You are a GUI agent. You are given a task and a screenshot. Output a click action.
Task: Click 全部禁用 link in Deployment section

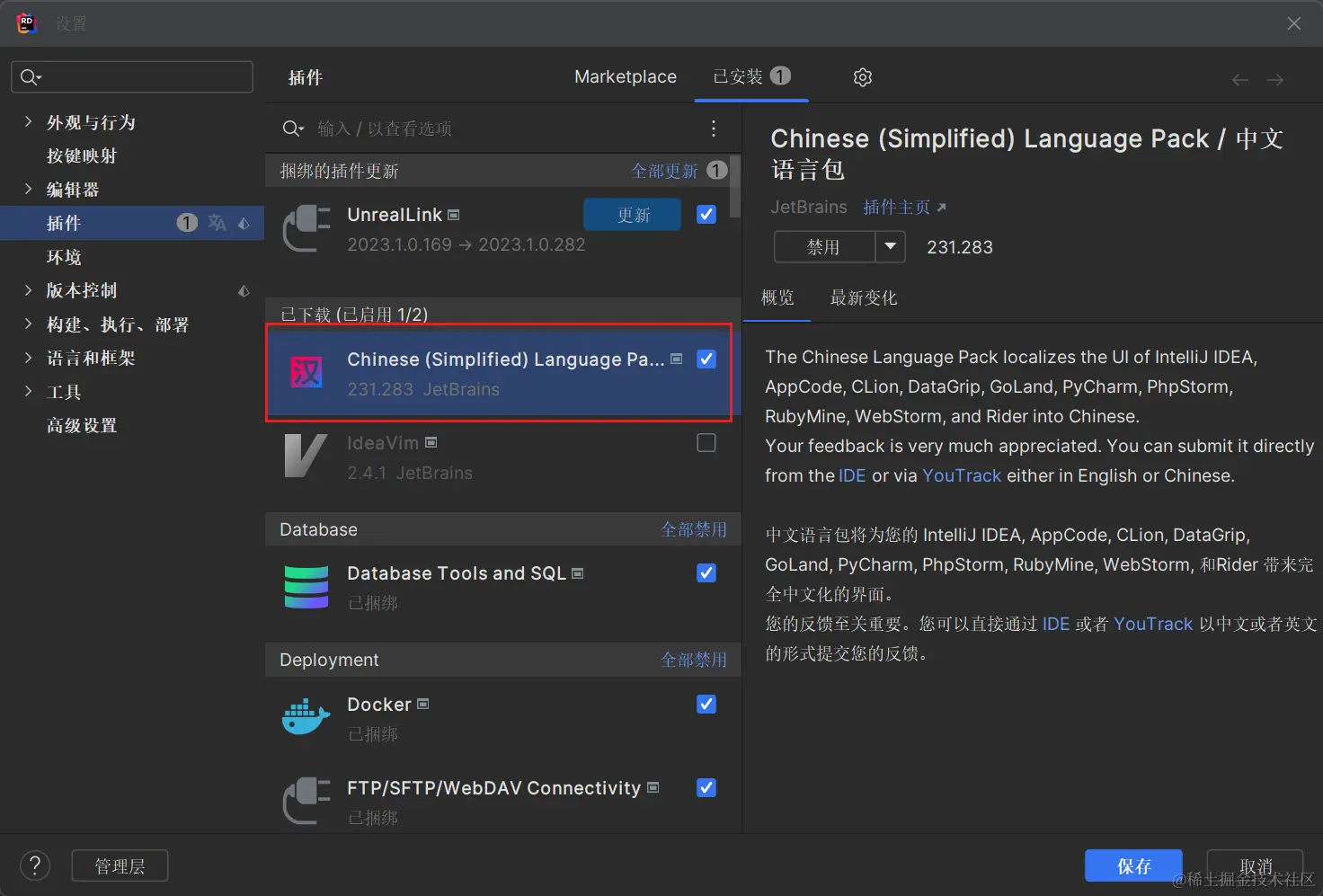point(694,660)
